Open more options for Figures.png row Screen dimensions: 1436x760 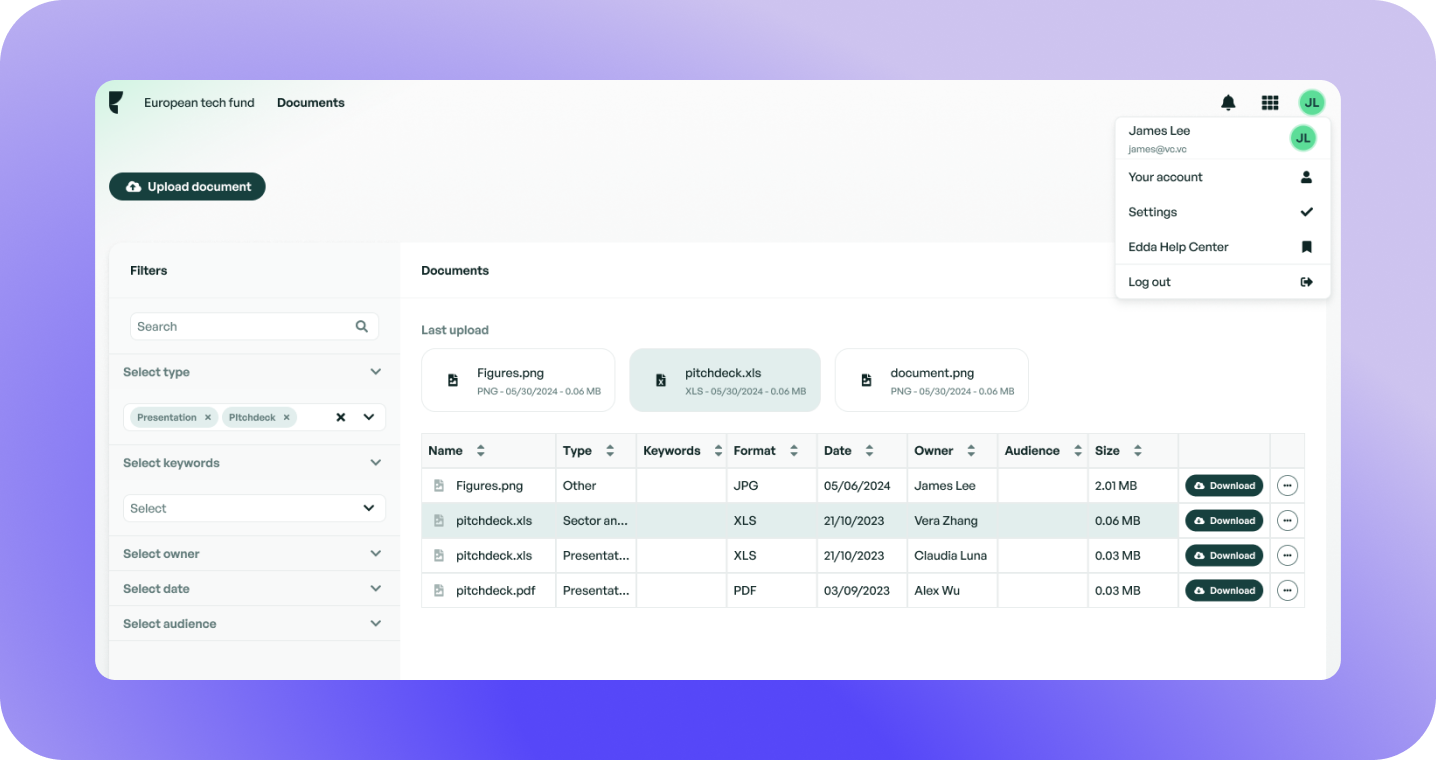tap(1287, 486)
